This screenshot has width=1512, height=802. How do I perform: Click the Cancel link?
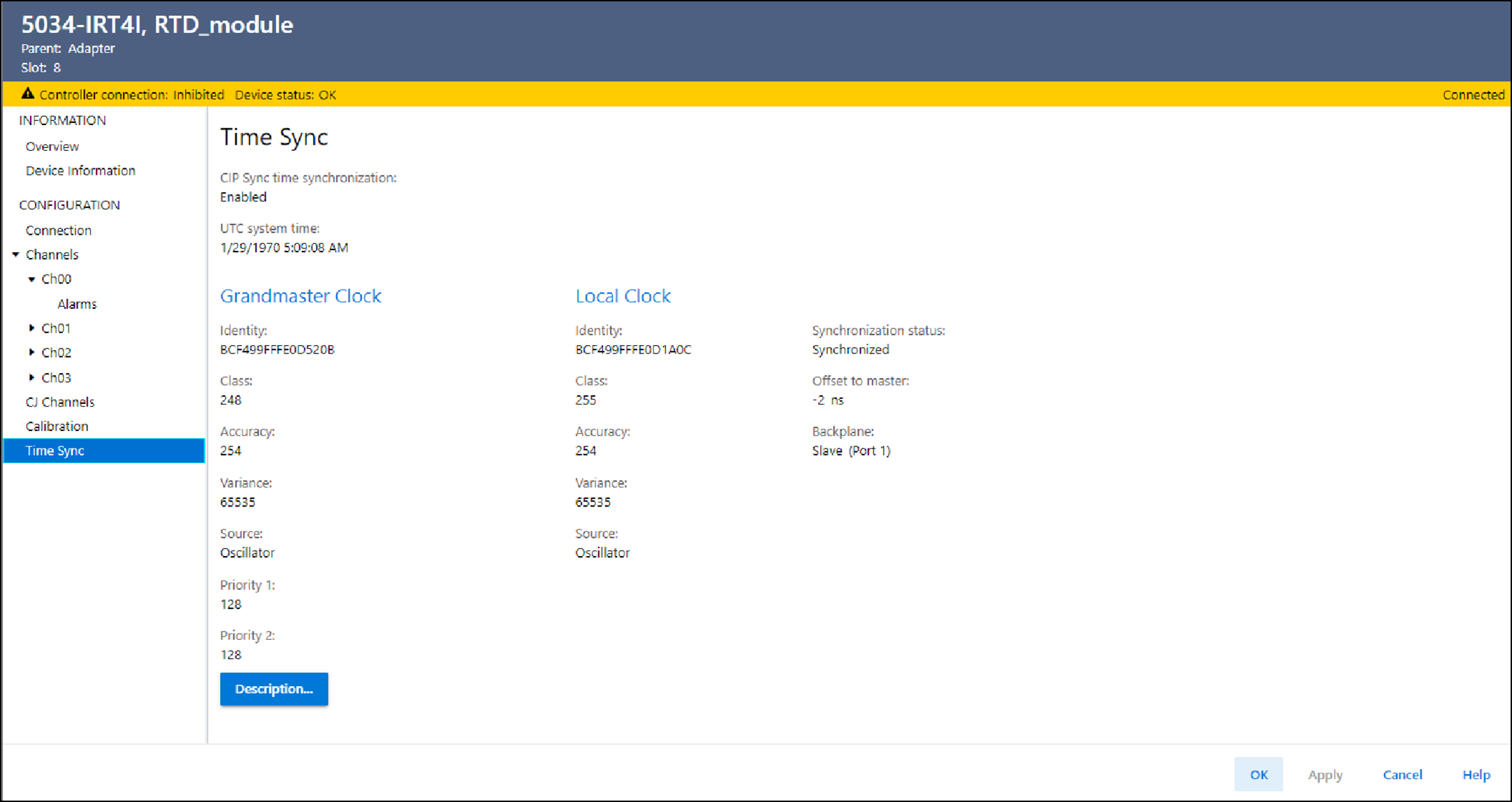click(1402, 775)
